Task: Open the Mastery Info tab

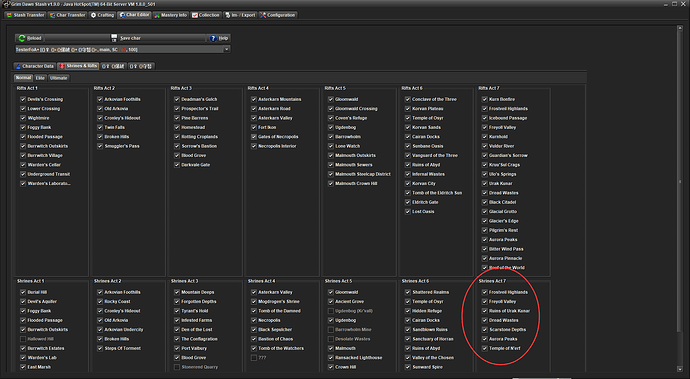Action: [x=170, y=15]
